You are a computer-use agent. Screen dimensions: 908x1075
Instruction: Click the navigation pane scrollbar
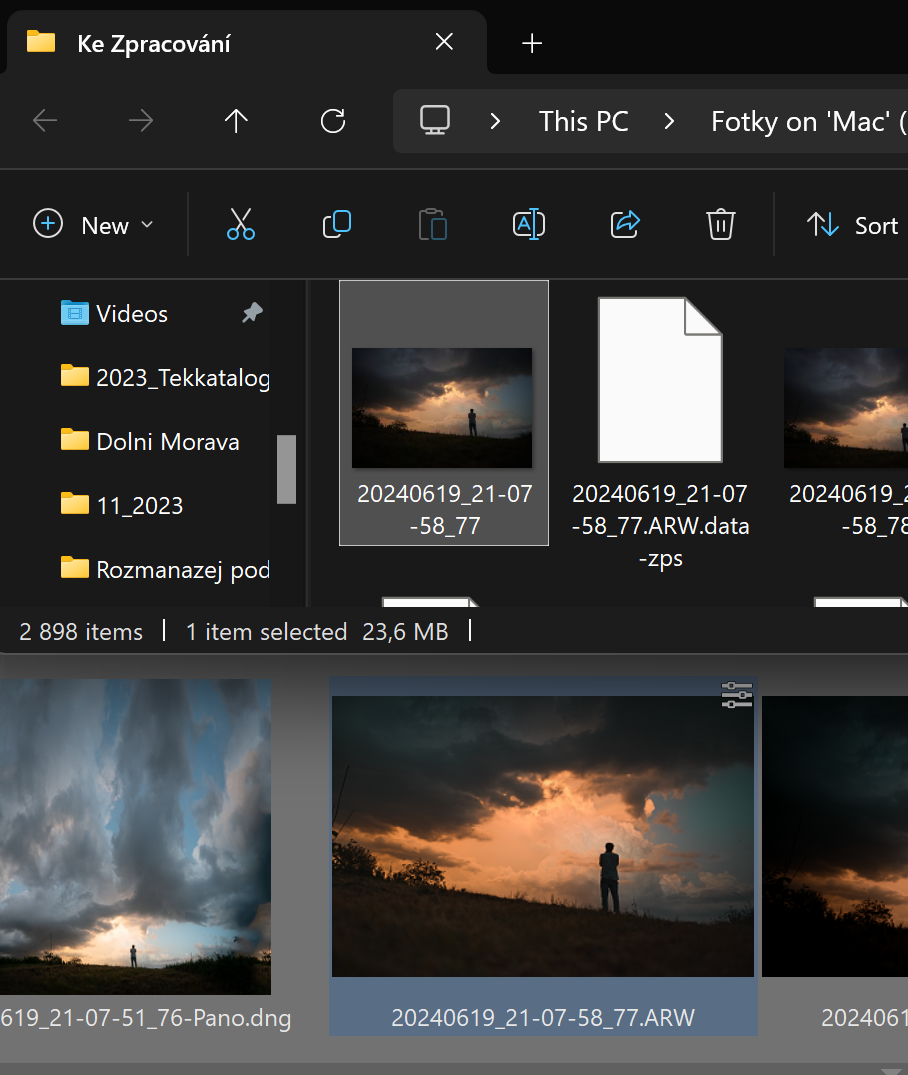286,469
